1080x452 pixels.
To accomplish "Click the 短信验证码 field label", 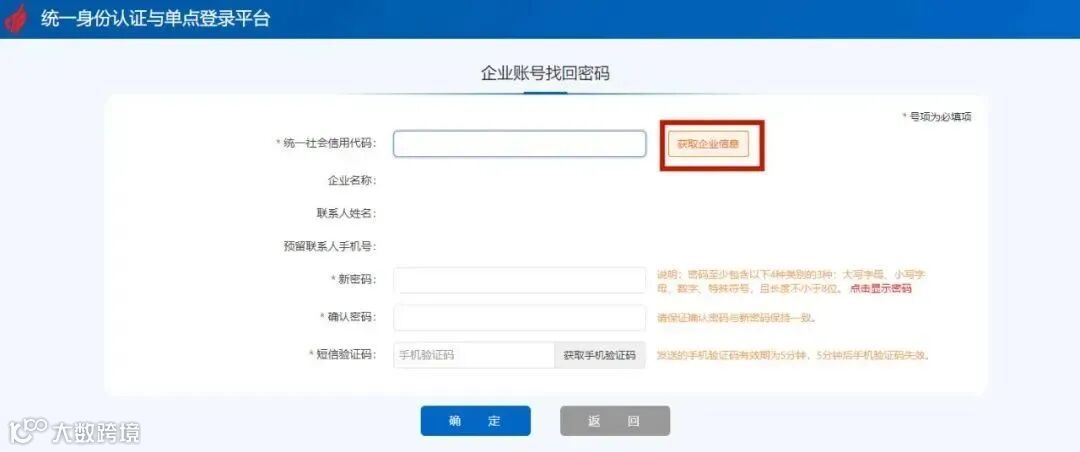I will tap(342, 355).
